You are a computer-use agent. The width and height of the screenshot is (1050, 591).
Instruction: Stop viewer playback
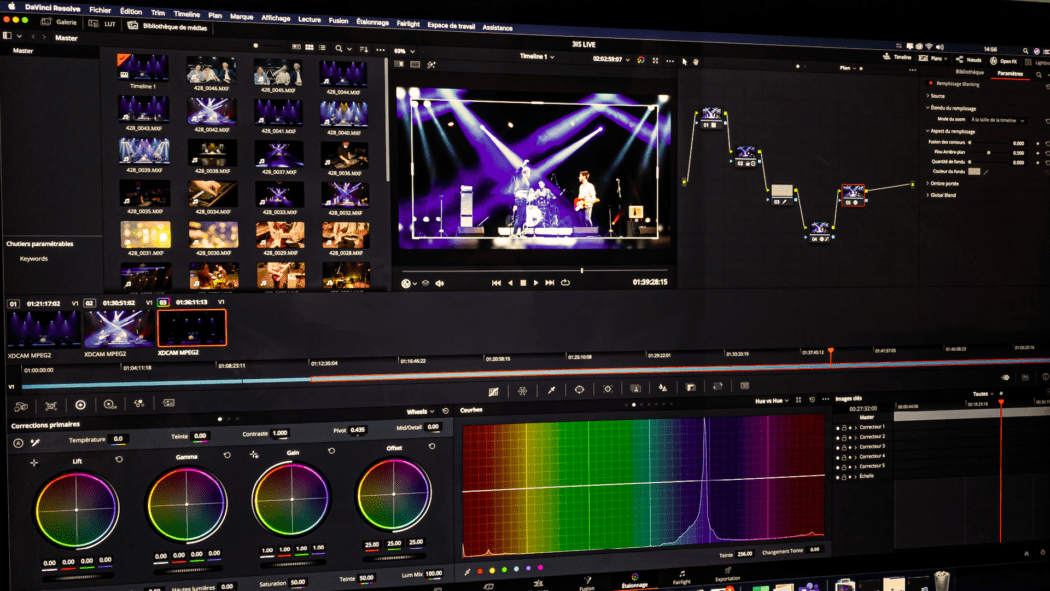coord(523,283)
